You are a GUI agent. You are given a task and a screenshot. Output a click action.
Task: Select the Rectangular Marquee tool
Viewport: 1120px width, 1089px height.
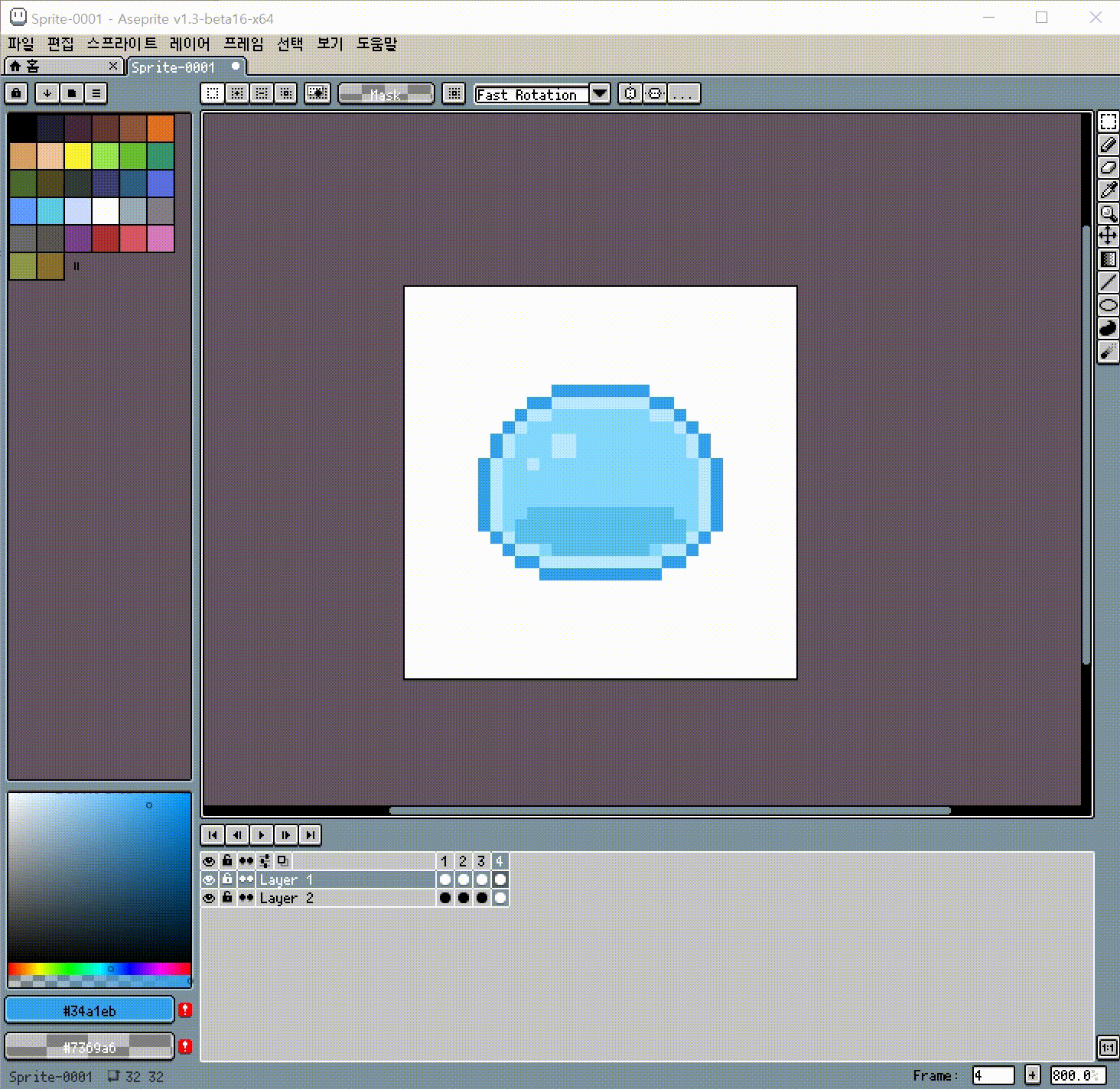1108,122
